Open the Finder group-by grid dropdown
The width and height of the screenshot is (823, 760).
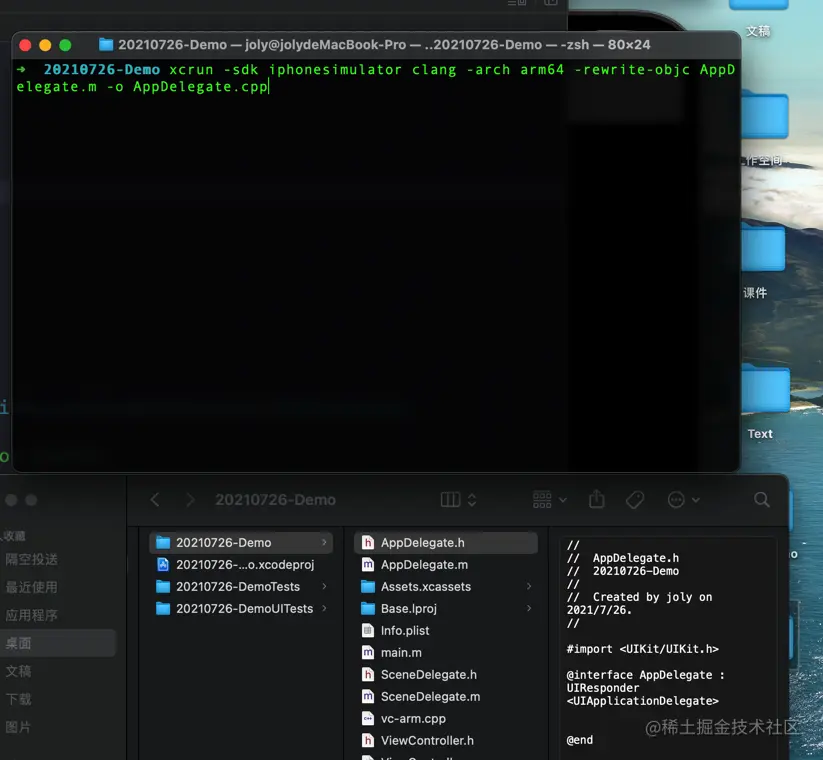coord(549,500)
